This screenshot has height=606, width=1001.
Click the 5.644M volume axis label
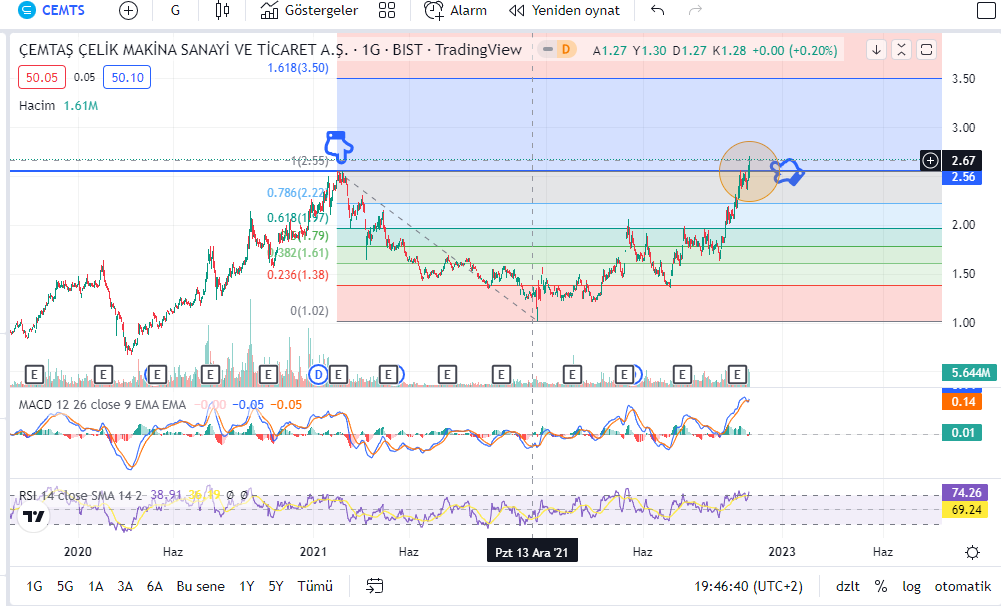970,372
